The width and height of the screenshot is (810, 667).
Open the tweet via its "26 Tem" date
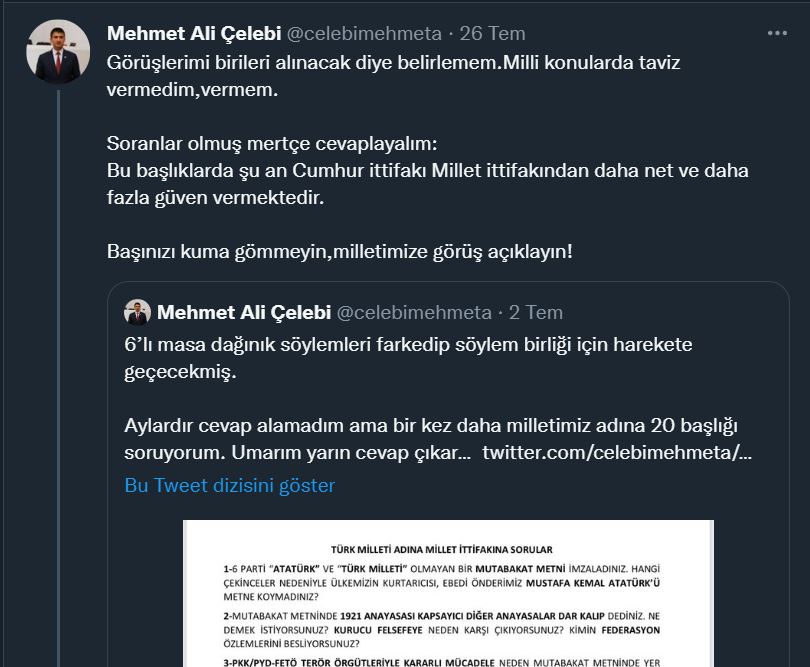487,33
